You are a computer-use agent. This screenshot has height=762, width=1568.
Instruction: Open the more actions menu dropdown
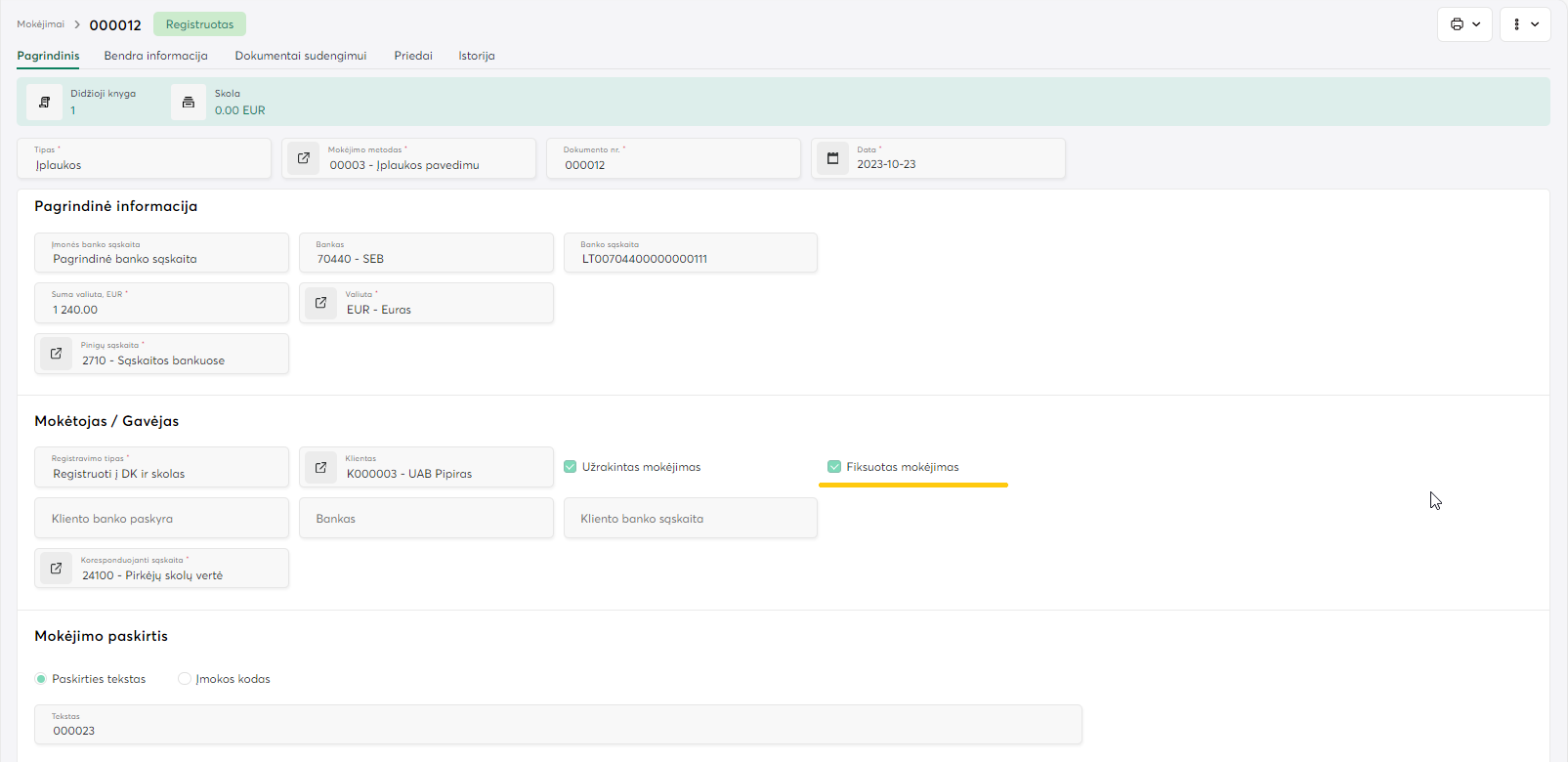[x=1525, y=24]
